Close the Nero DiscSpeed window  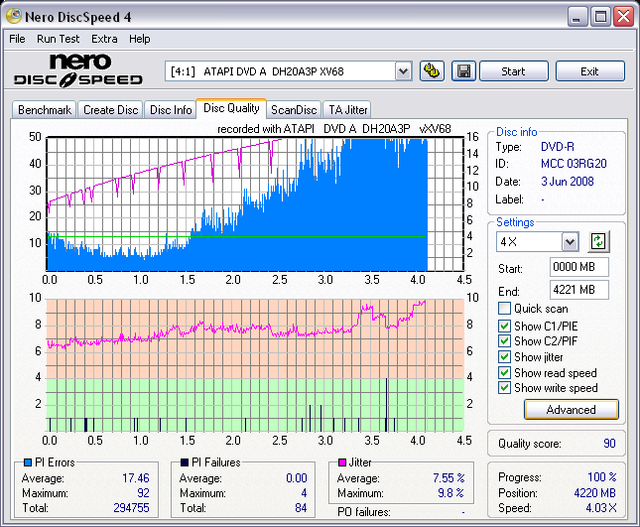tap(624, 17)
